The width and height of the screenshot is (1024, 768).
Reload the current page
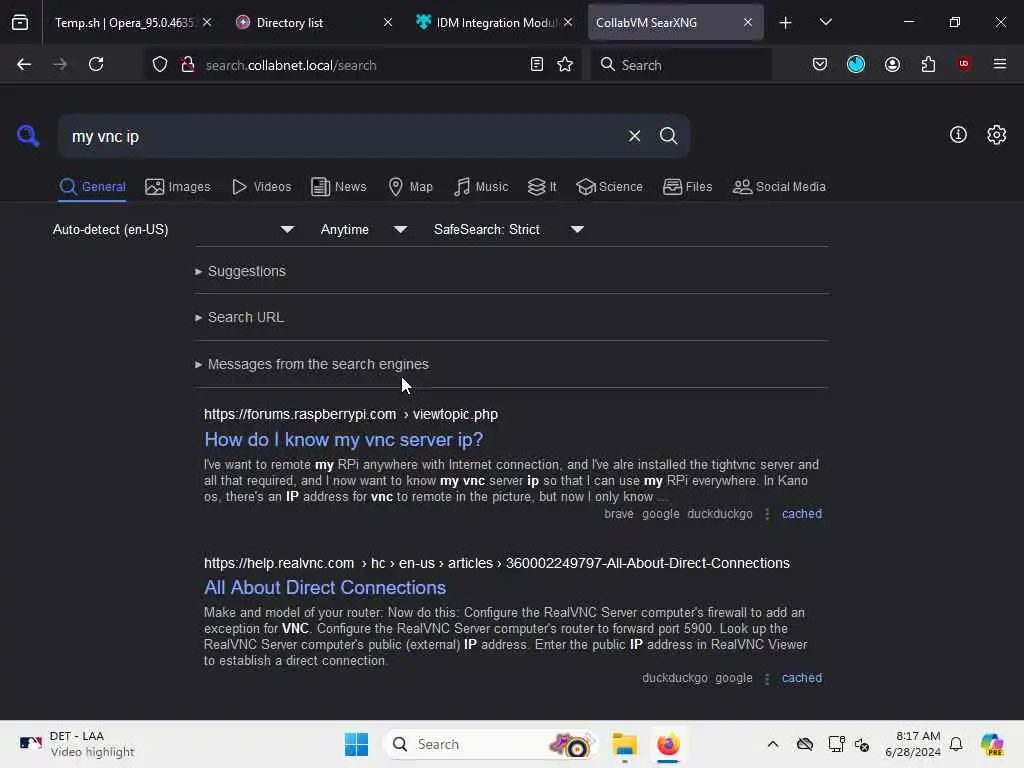pos(96,64)
